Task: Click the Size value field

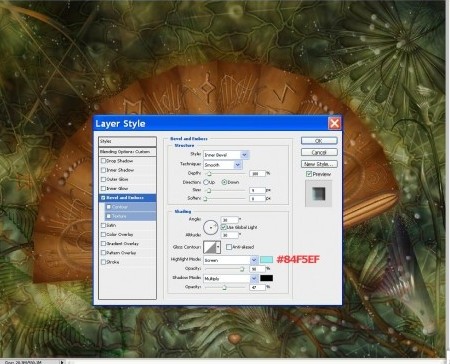Action: [x=257, y=190]
